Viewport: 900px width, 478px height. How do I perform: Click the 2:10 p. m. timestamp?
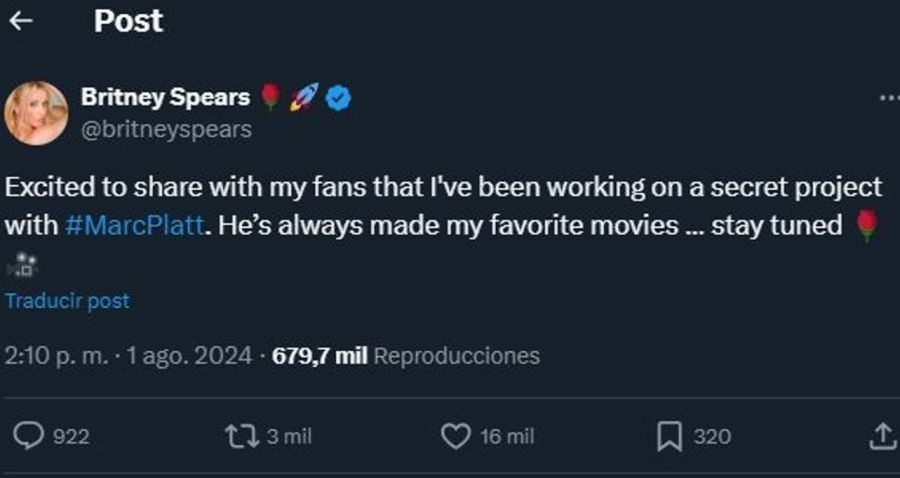tap(59, 355)
